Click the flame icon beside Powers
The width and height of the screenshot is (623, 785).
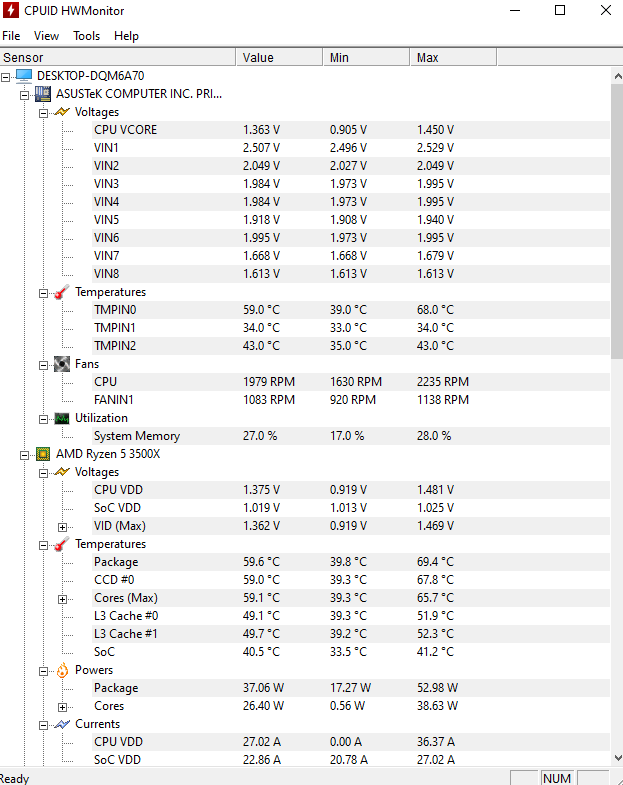click(62, 670)
